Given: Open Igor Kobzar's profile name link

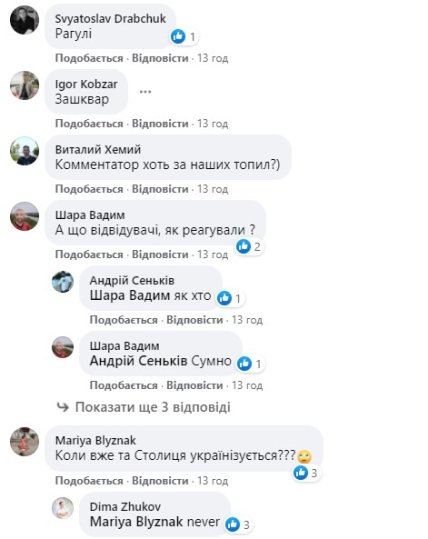Looking at the screenshot, I should (x=86, y=84).
